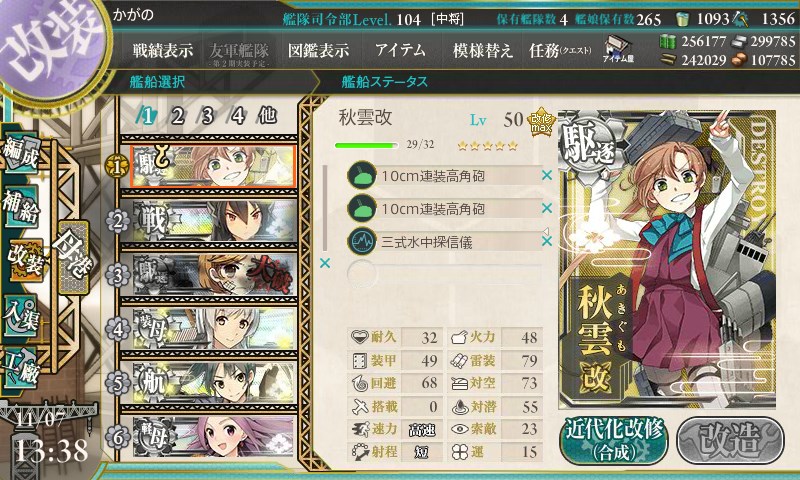Image resolution: width=800 pixels, height=480 pixels.
Task: Return to 母港 home port
Action: click(x=74, y=257)
